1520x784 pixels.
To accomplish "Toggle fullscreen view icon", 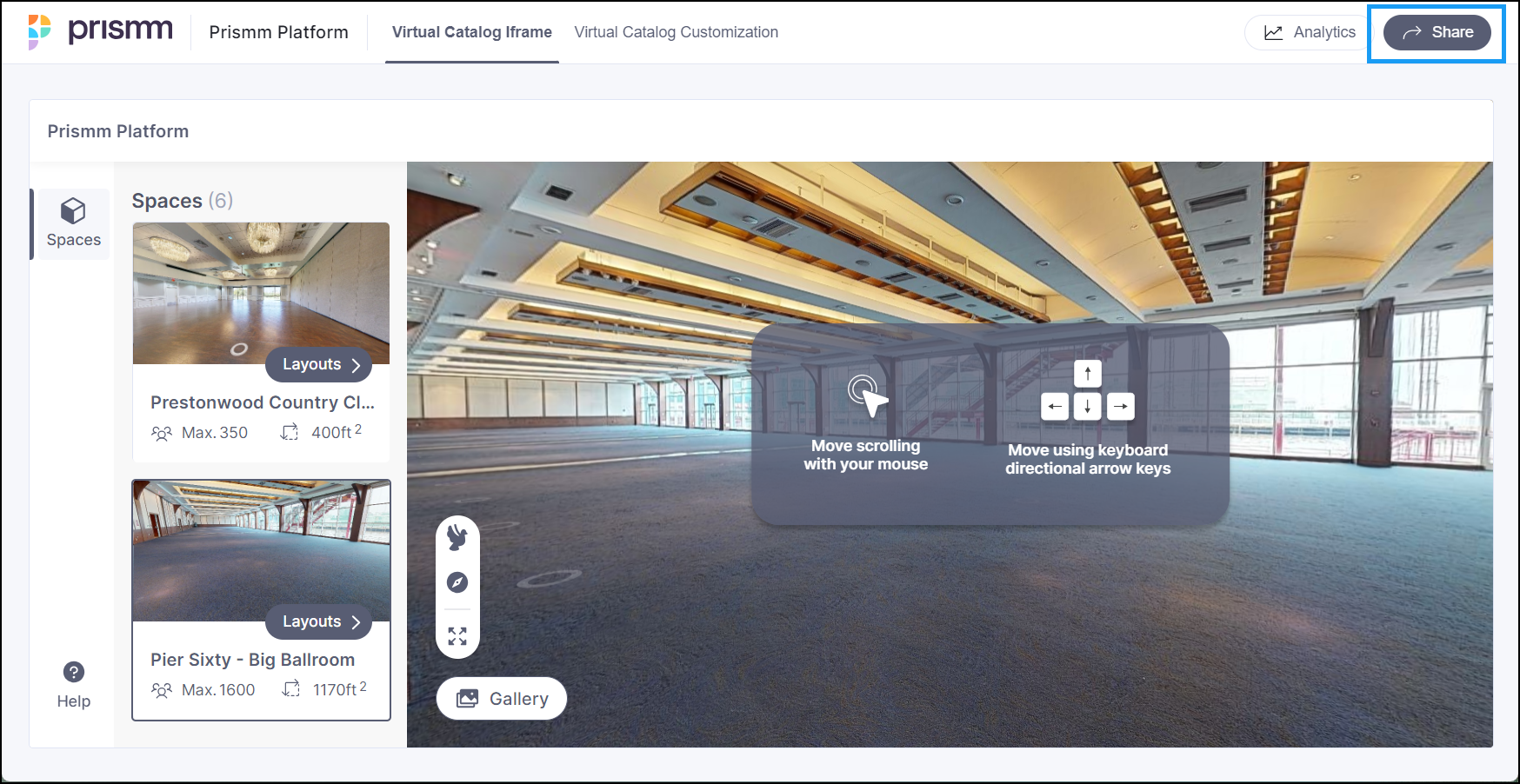I will [457, 636].
